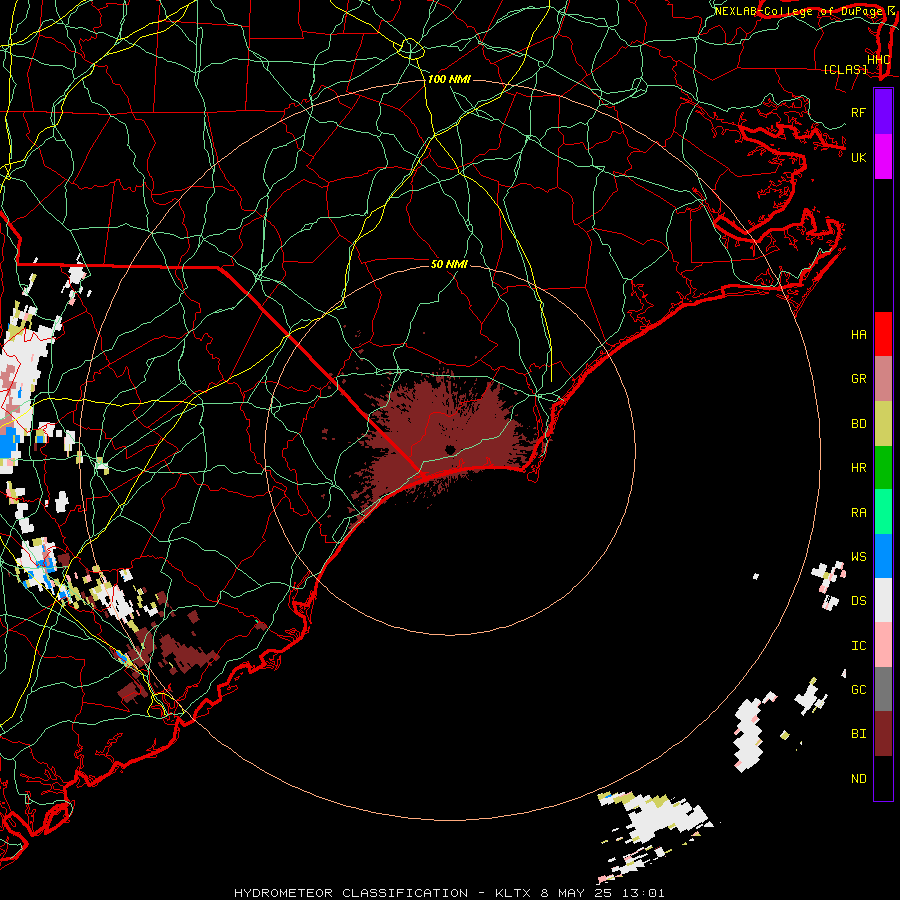Click the 8 MAY 25 date text

[x=576, y=893]
